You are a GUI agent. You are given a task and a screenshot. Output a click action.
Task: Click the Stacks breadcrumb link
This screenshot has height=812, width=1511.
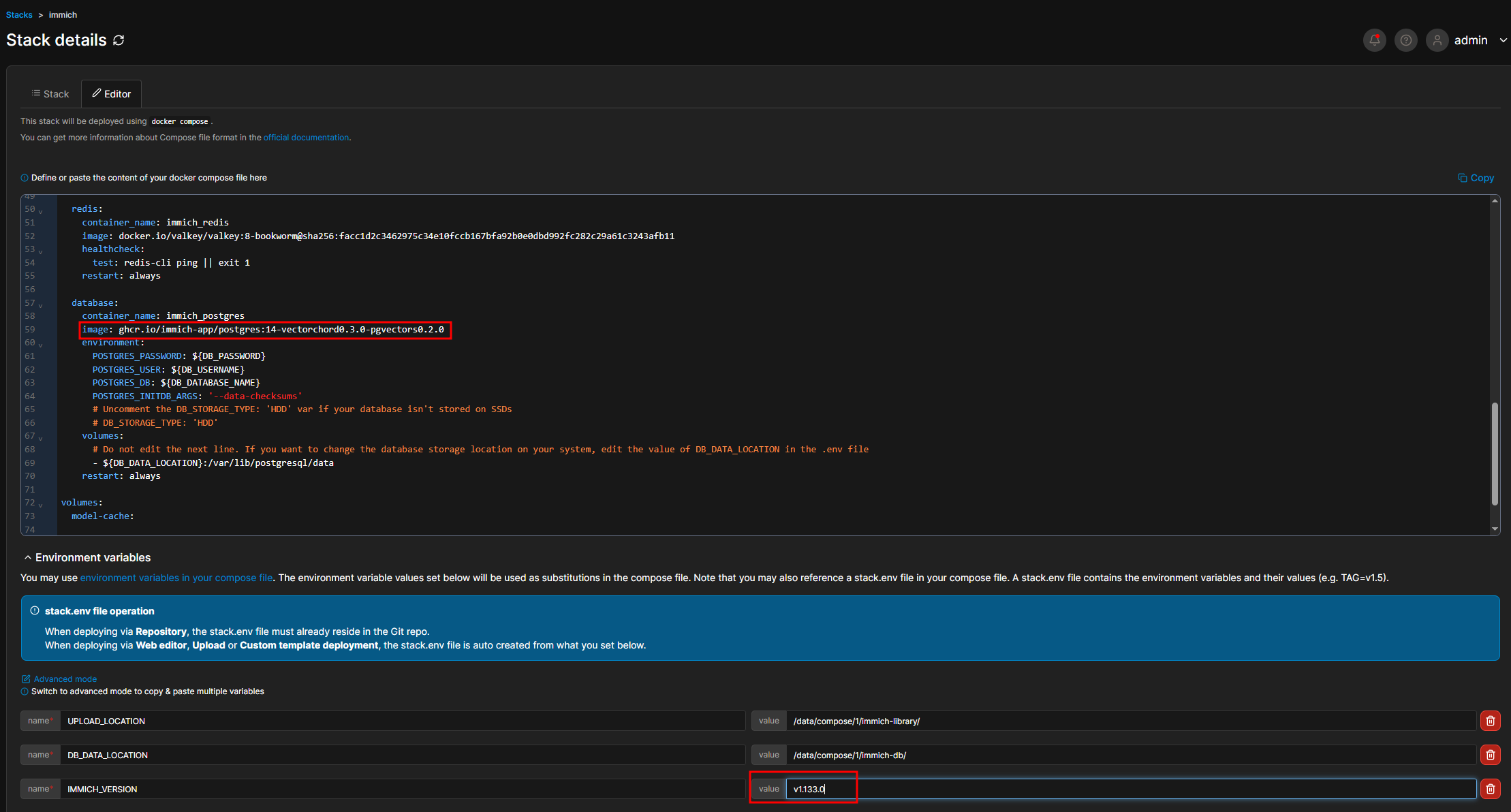point(19,15)
